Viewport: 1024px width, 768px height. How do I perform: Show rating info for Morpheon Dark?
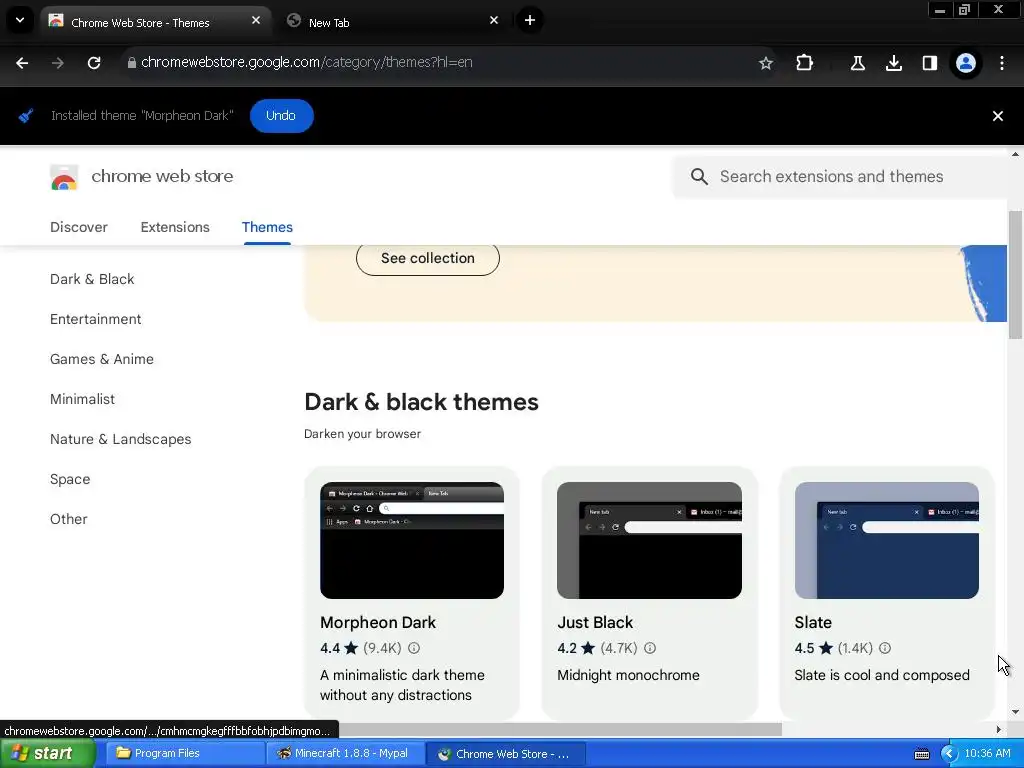414,648
